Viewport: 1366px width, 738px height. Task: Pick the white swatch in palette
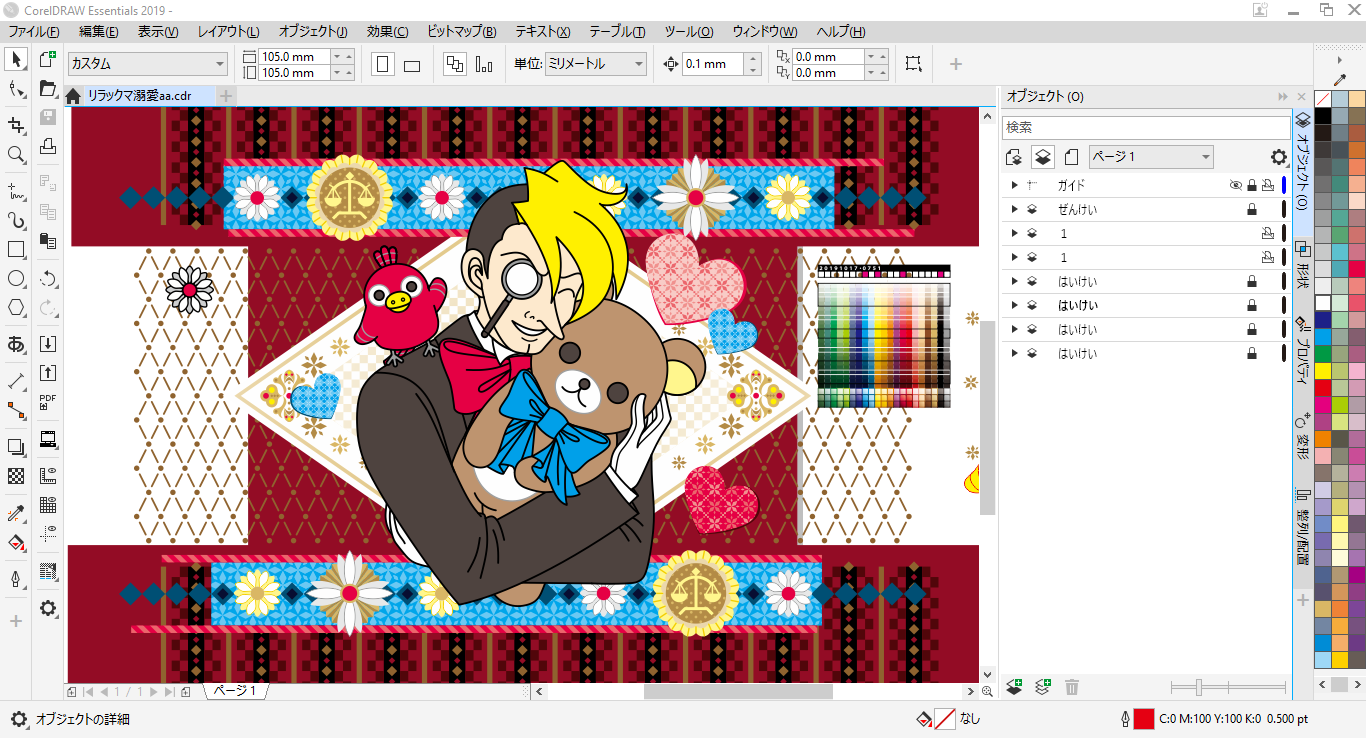(x=1323, y=302)
